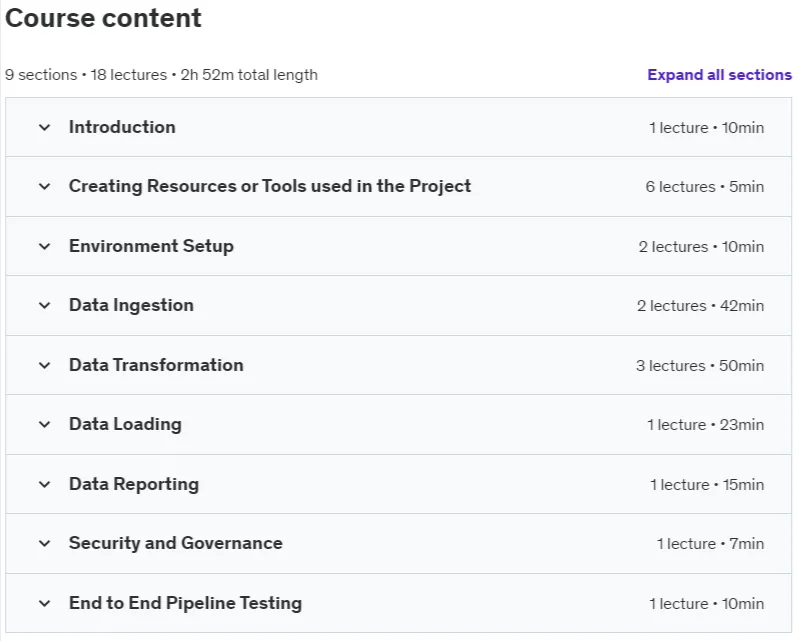798x641 pixels.
Task: Expand the Data Ingestion chevron
Action: coord(45,305)
